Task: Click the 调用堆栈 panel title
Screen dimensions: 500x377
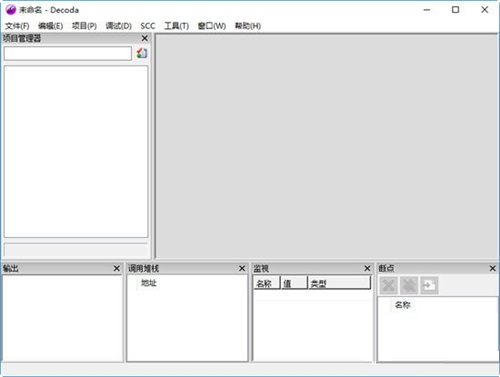Action: (x=144, y=268)
